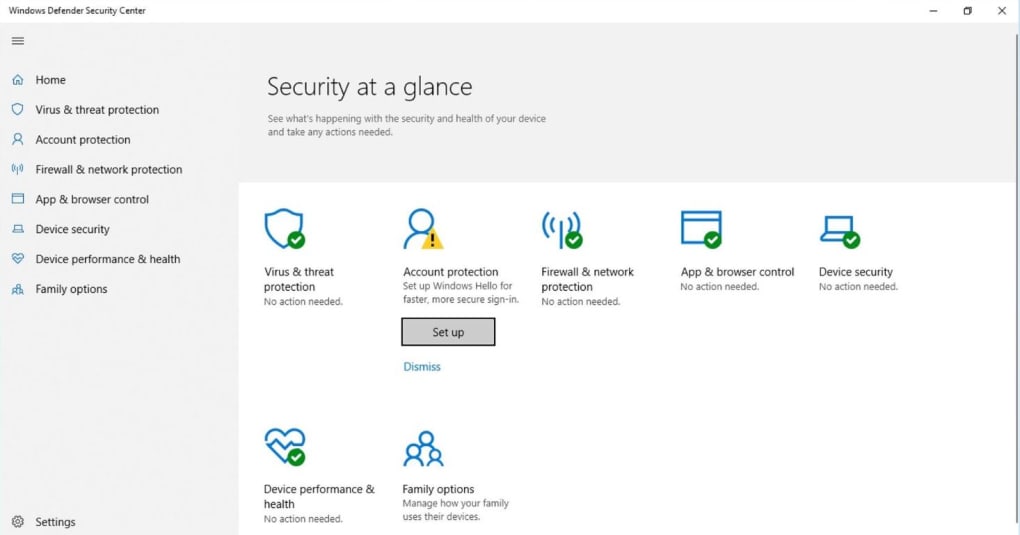Click the laptop icon in the sidebar
This screenshot has height=535, width=1020.
[x=18, y=229]
